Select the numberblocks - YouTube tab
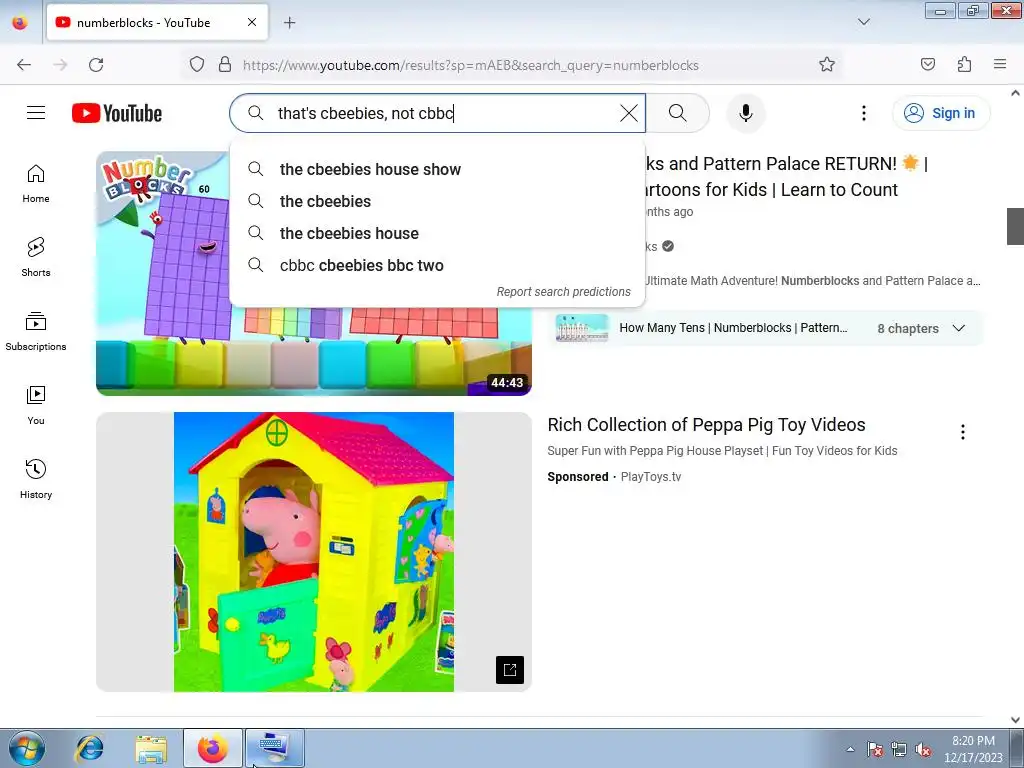The width and height of the screenshot is (1024, 768). [x=157, y=22]
